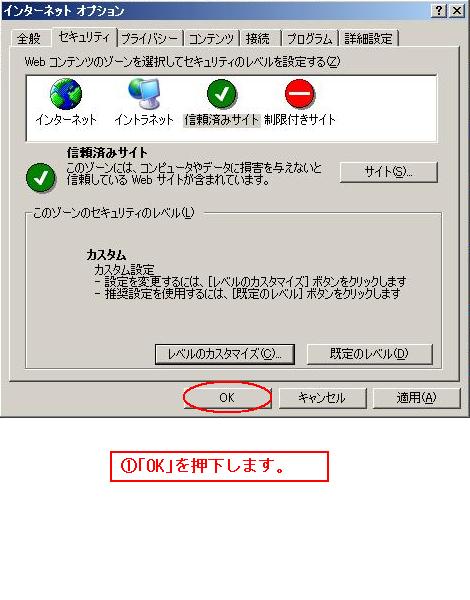Open the 詳細設定 tab
Viewport: 470px width, 600px height.
(368, 39)
